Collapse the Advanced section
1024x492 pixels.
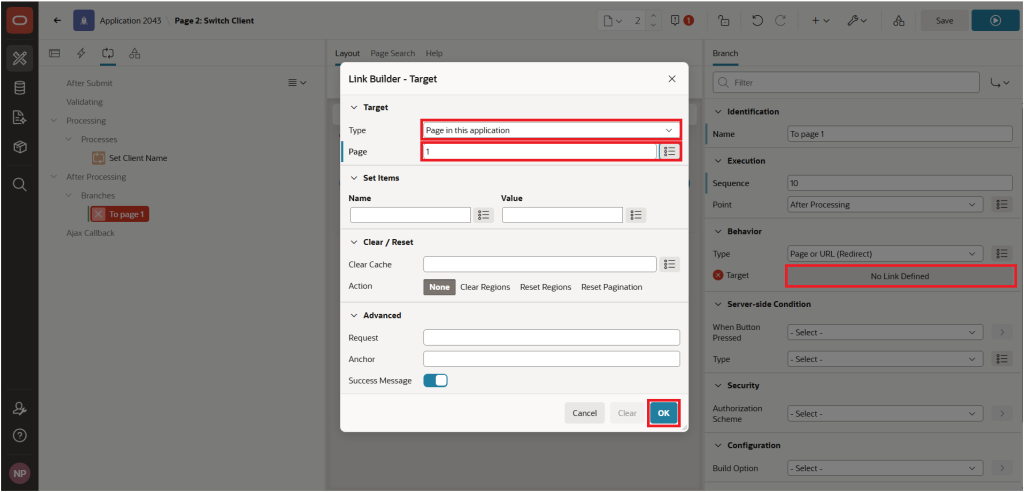pyautogui.click(x=355, y=315)
